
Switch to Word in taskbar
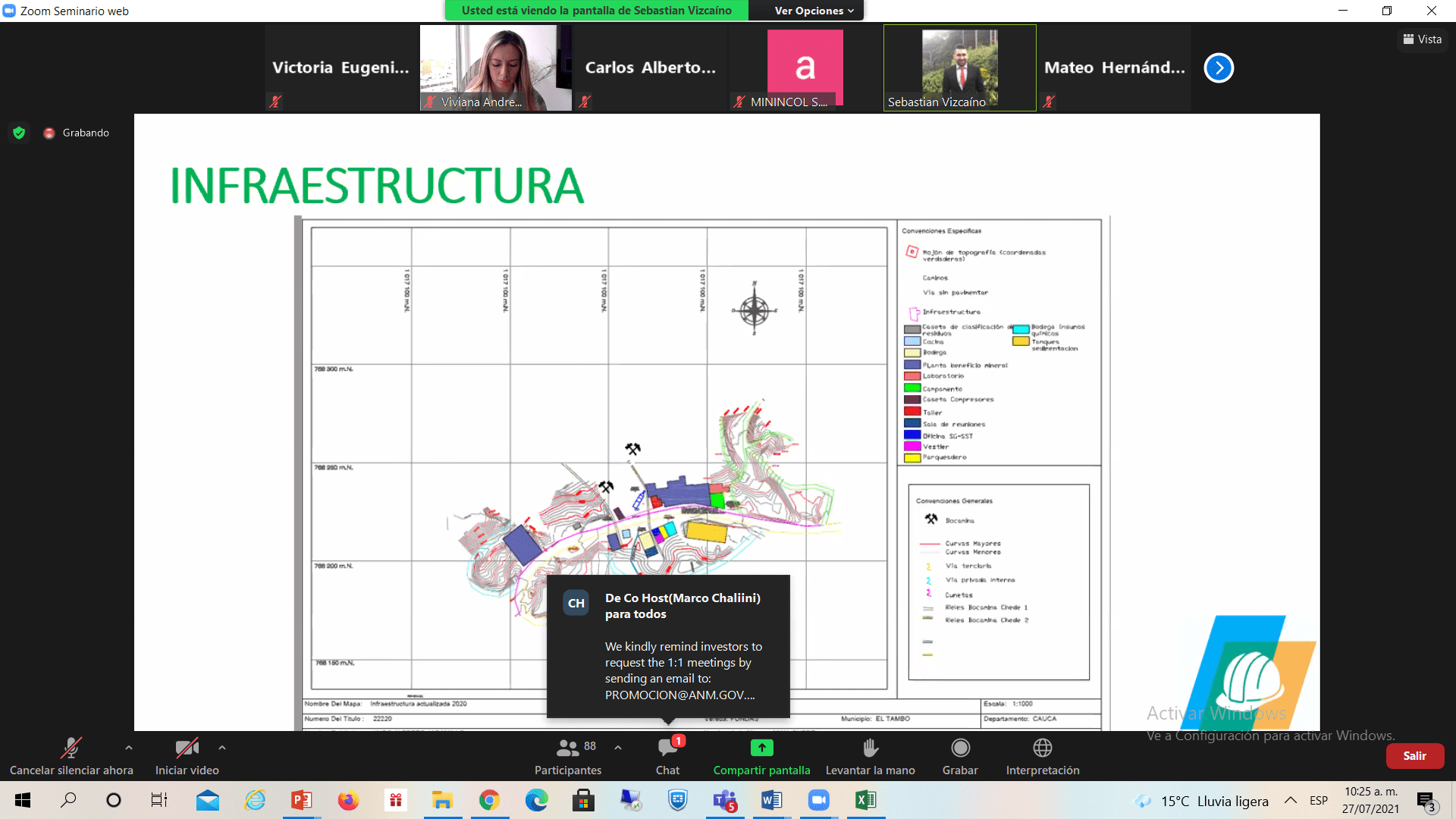(771, 800)
